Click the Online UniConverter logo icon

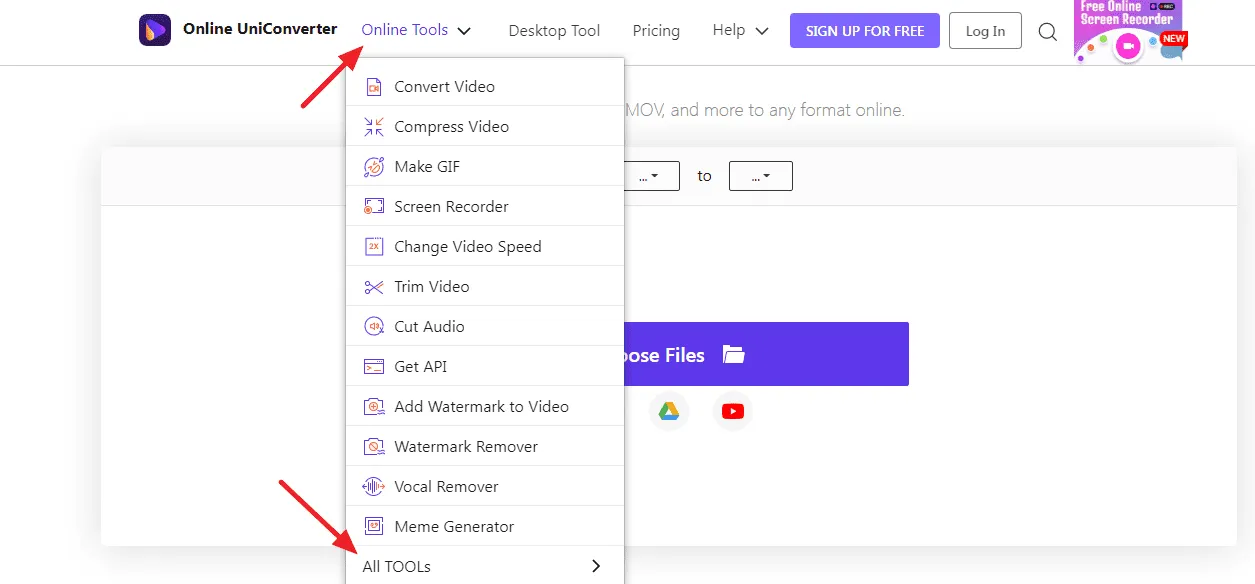155,30
